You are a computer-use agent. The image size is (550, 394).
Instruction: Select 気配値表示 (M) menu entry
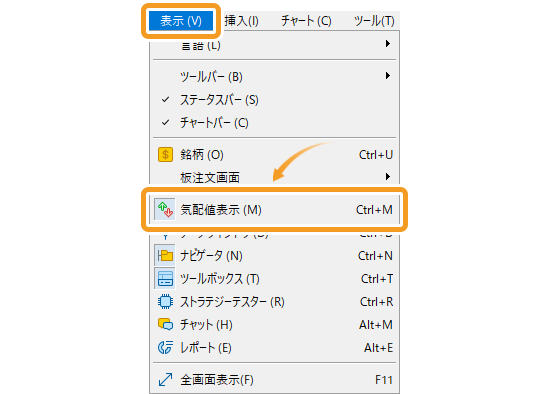point(274,210)
